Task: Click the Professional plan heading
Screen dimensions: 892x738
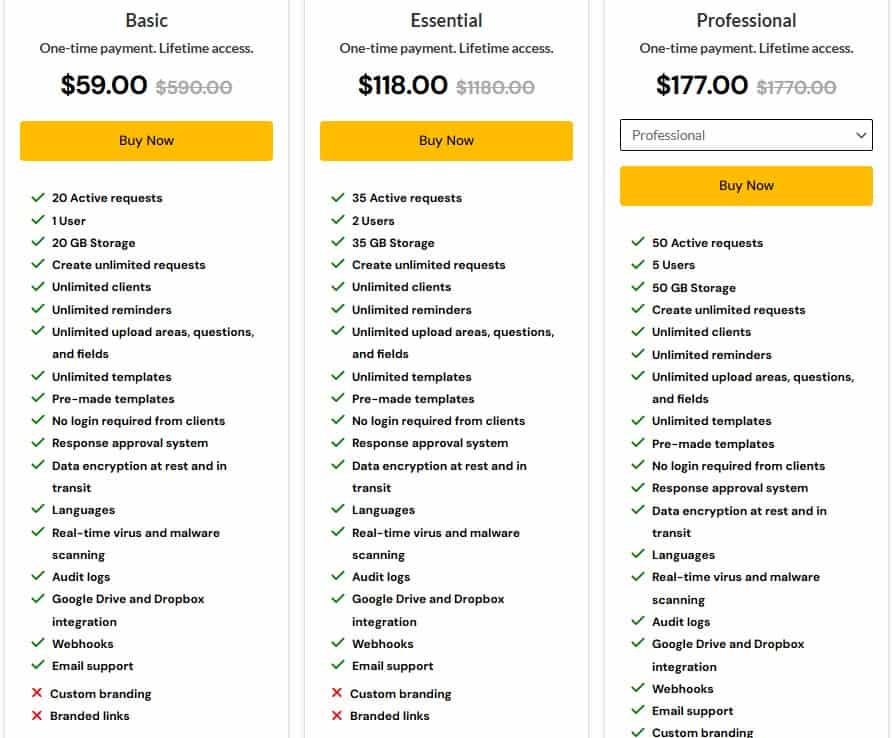Action: pos(746,20)
